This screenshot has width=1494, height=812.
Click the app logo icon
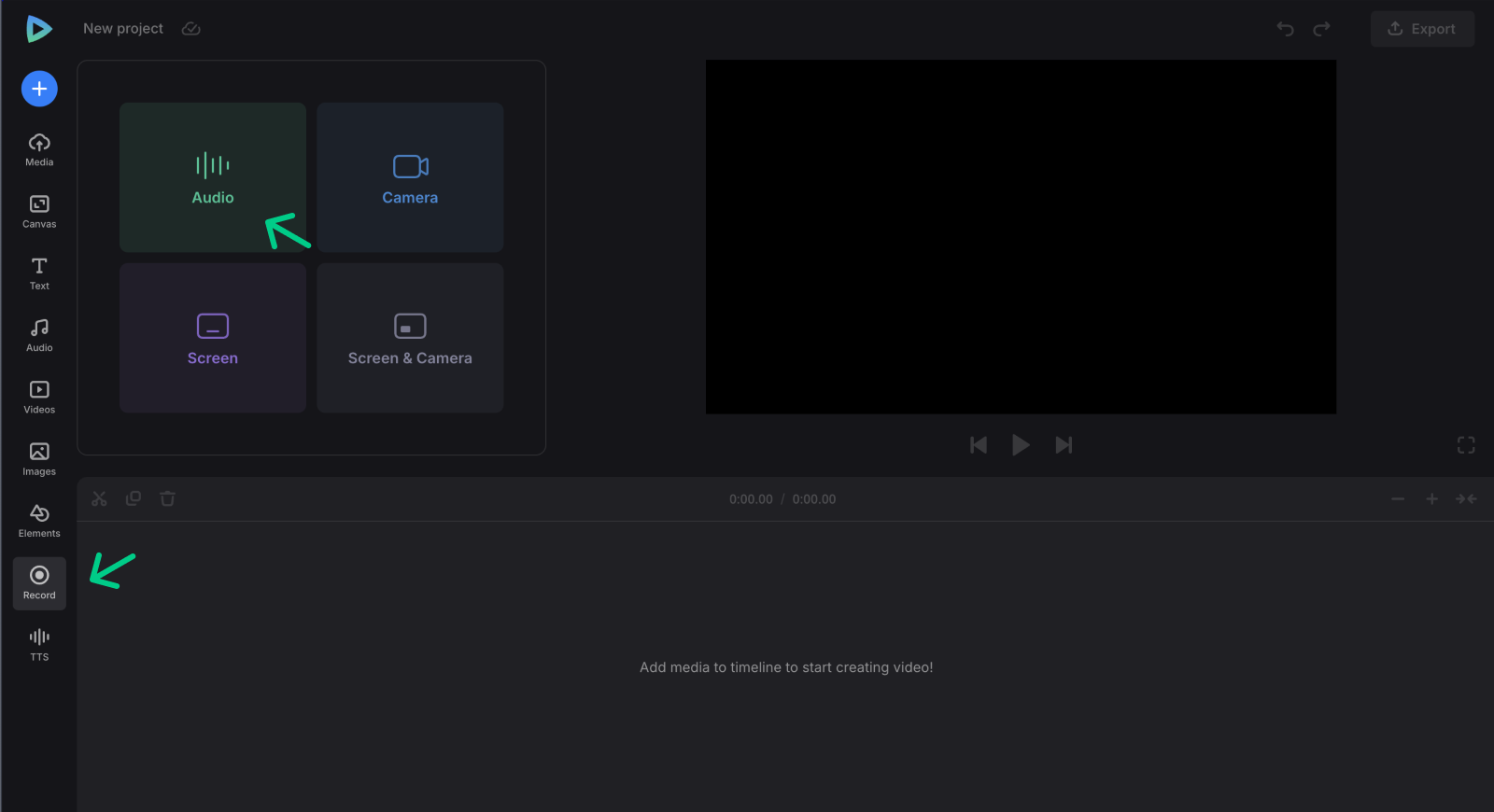[x=38, y=29]
